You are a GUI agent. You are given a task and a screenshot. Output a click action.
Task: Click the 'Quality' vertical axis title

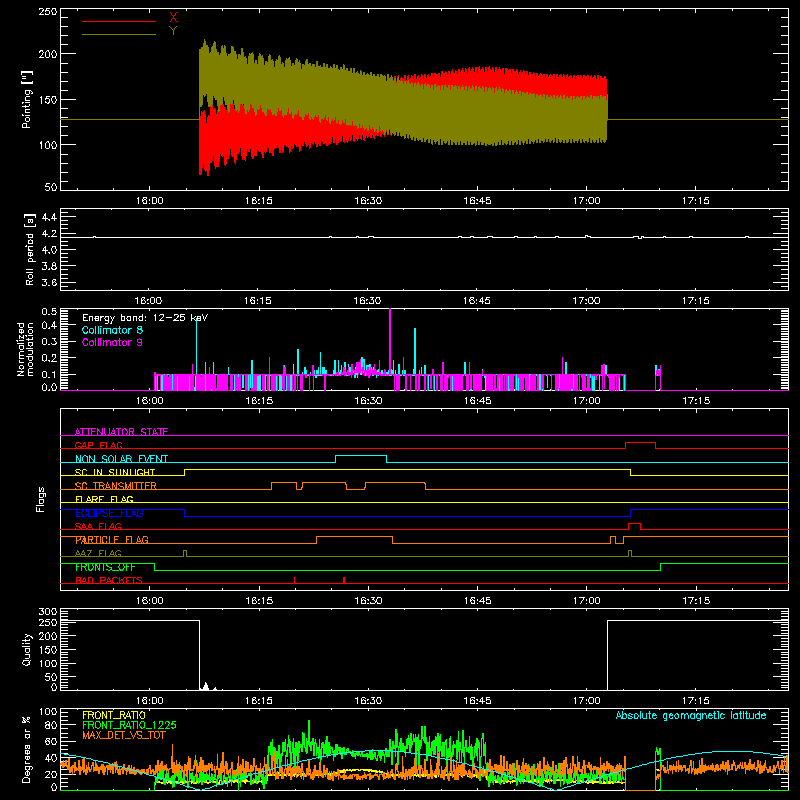pos(27,649)
